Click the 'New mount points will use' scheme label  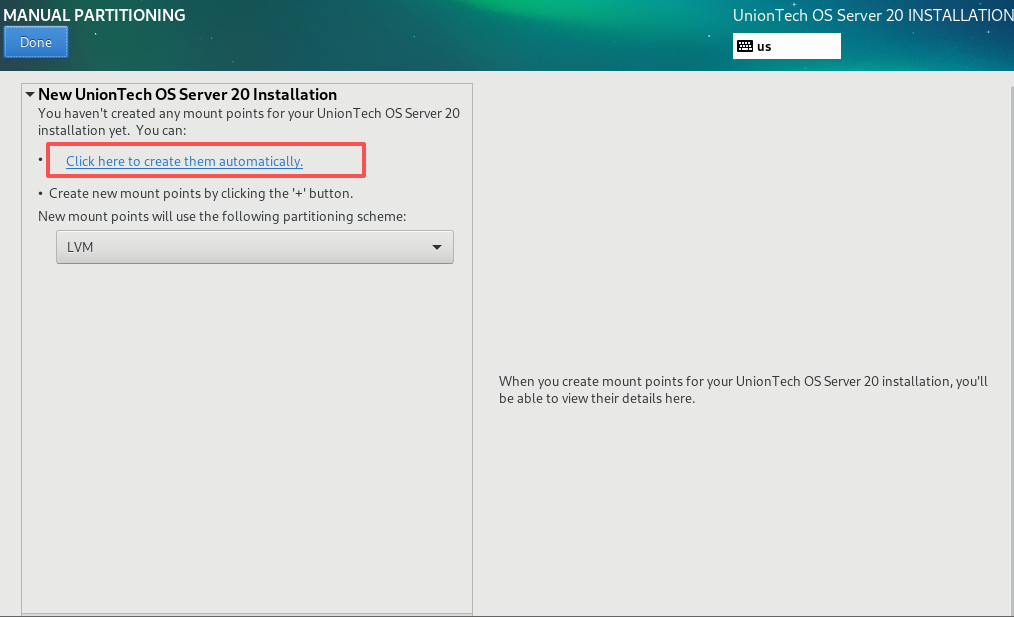pos(222,216)
